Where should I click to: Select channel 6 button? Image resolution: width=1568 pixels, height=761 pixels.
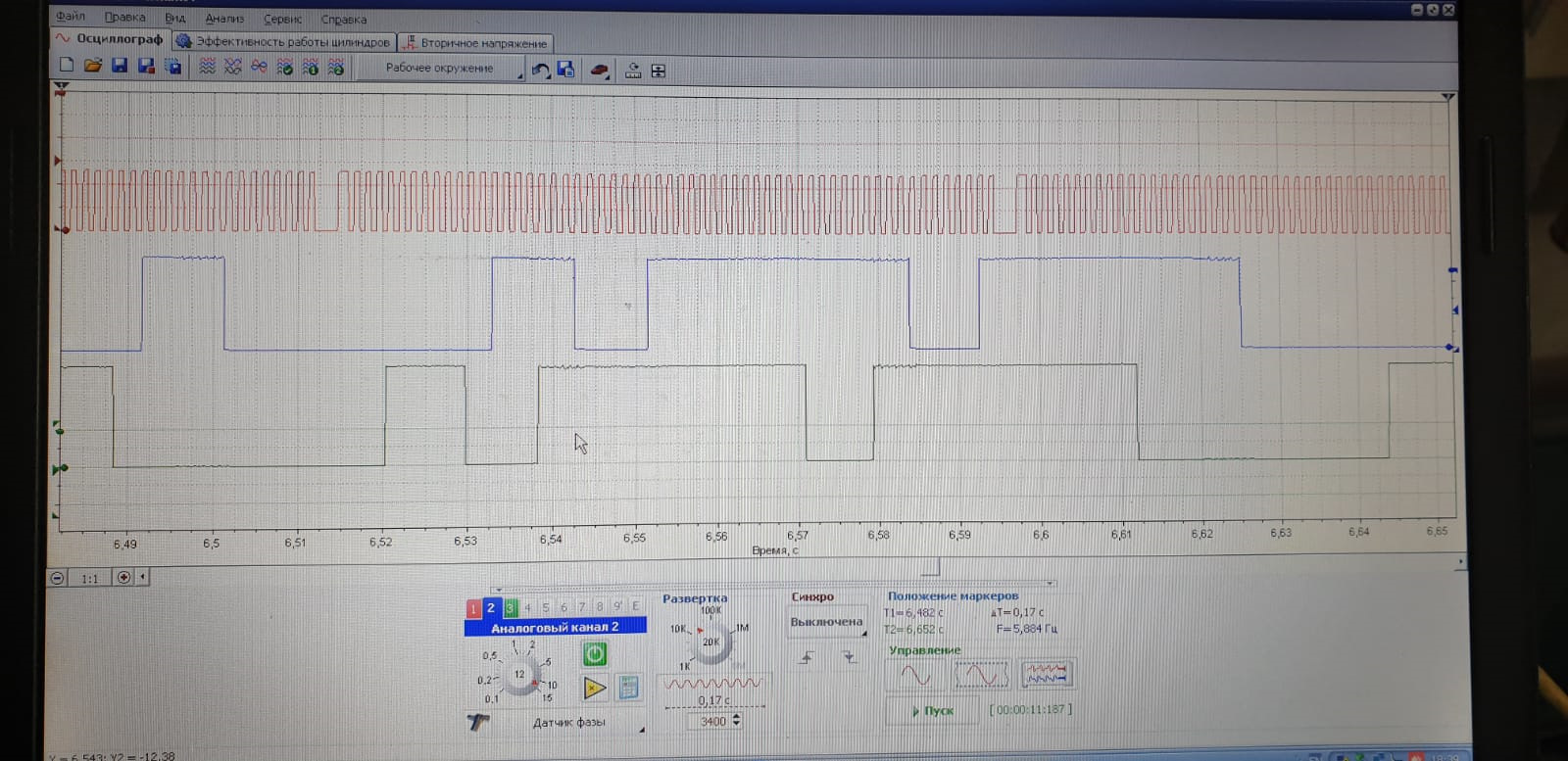pyautogui.click(x=563, y=607)
